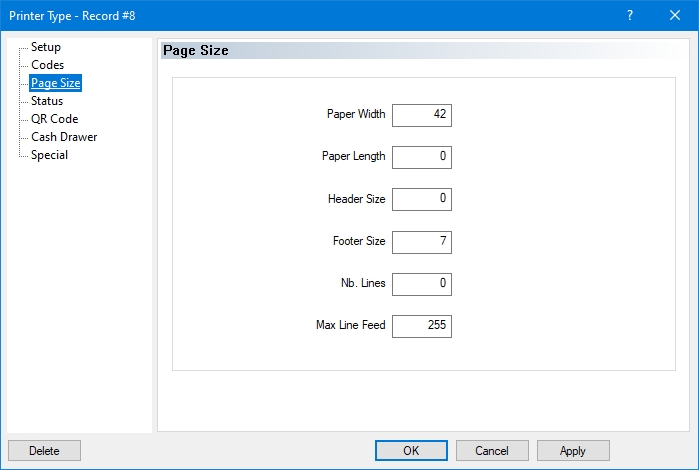Select Page Size in the sidebar tree
This screenshot has height=470, width=699.
coord(55,83)
